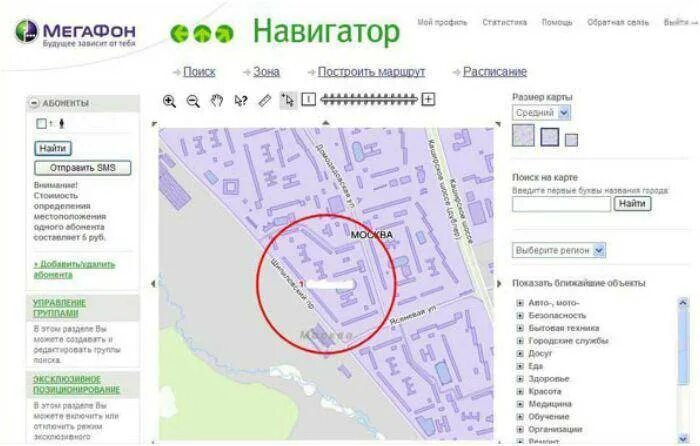Open Обратная связь menu item
This screenshot has width=700, height=446.
tap(618, 22)
